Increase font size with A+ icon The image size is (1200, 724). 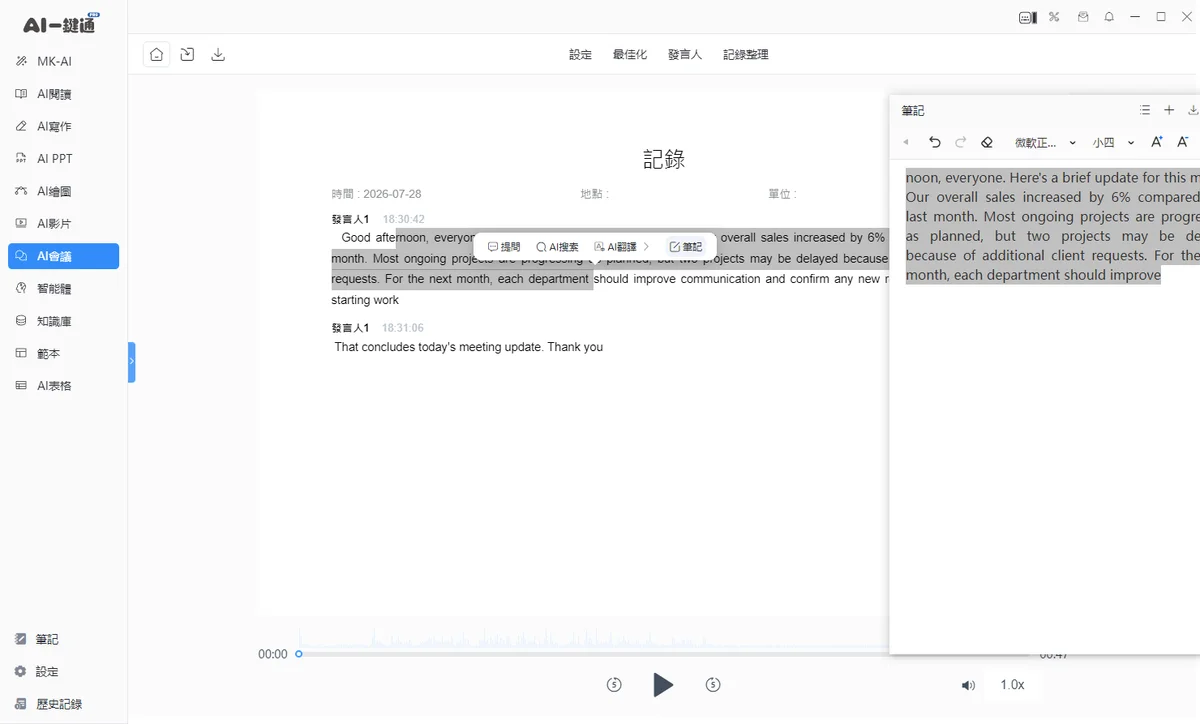[1157, 142]
